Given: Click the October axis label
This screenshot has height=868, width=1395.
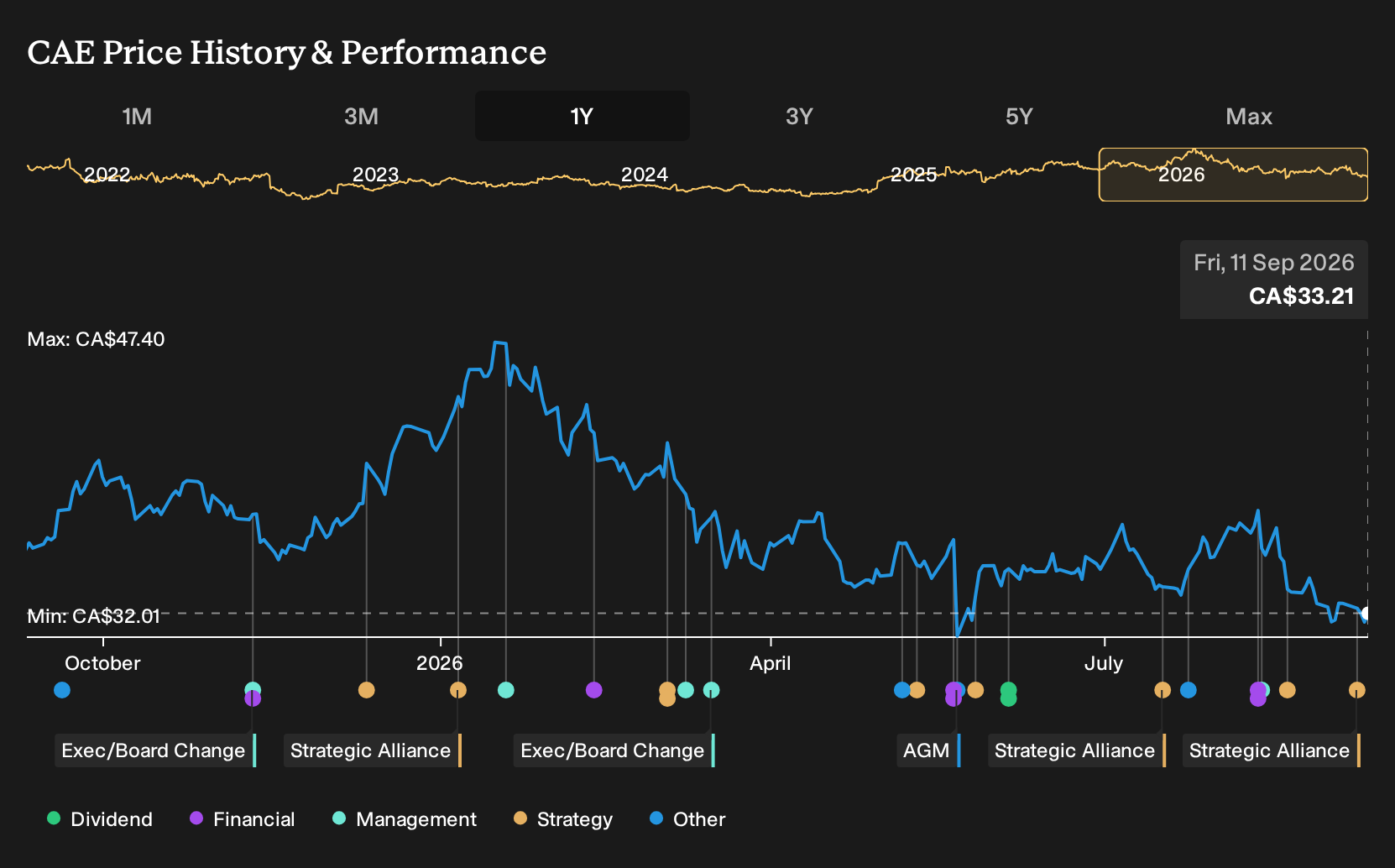Looking at the screenshot, I should click(x=102, y=663).
